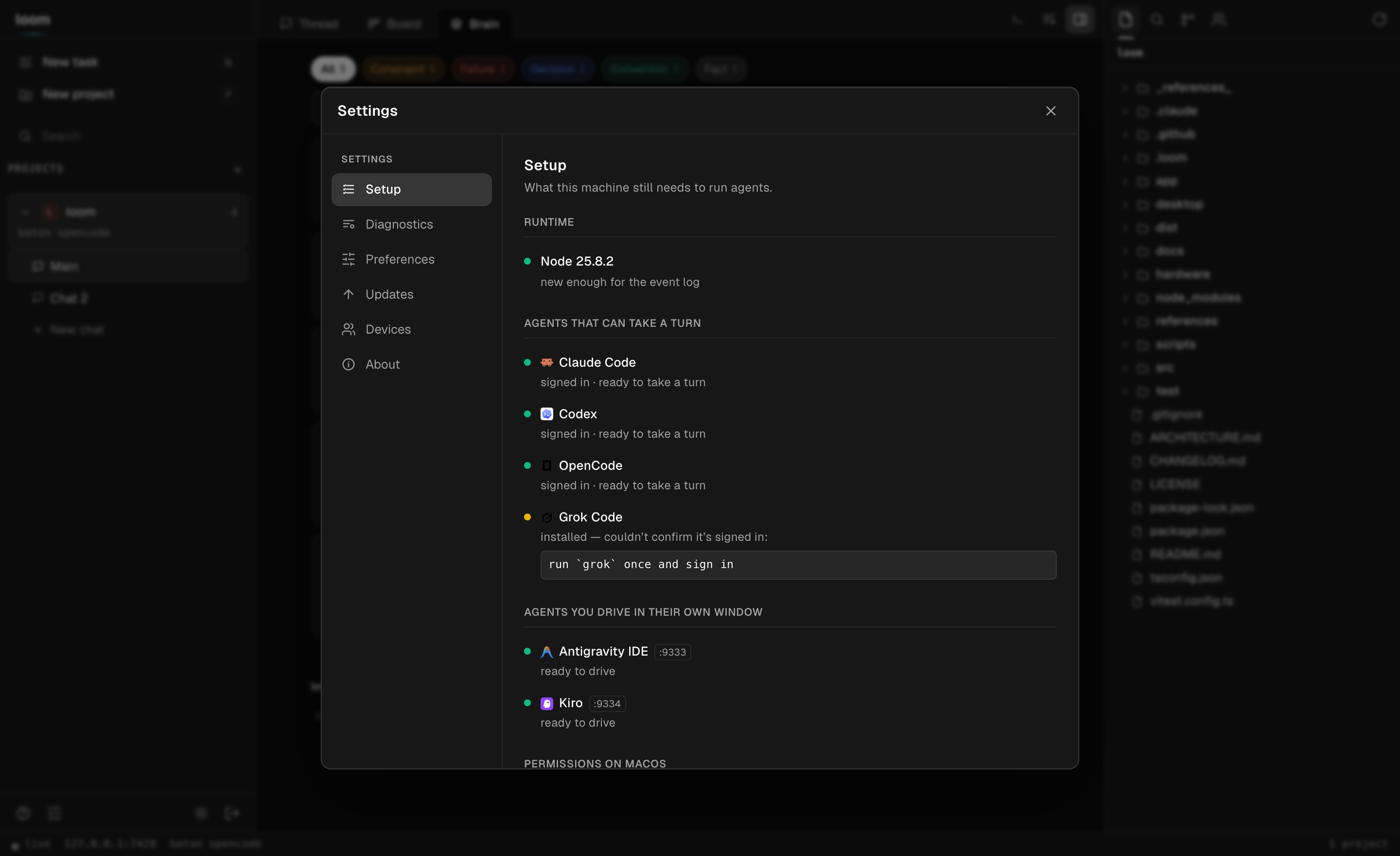Click the "PERMISSIONS ON MACOS" section heading

[x=595, y=764]
